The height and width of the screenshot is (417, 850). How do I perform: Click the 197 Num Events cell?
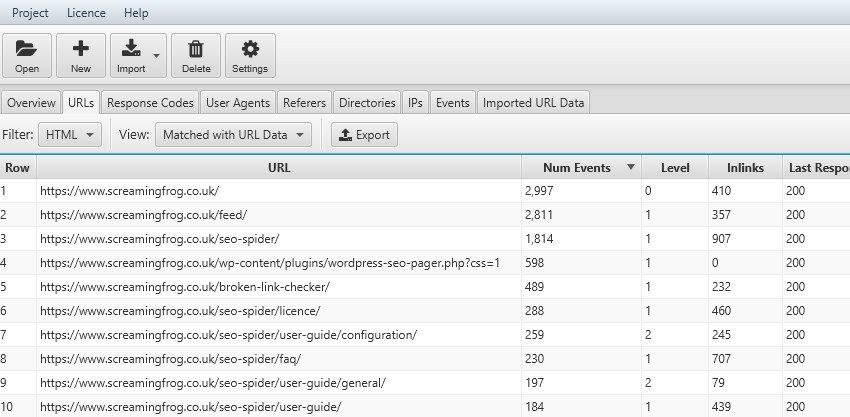[581, 383]
